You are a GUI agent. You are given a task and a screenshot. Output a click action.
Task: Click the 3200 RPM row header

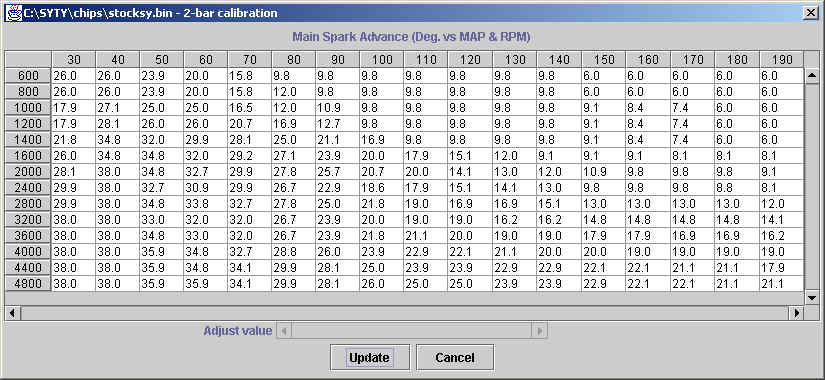coord(28,219)
